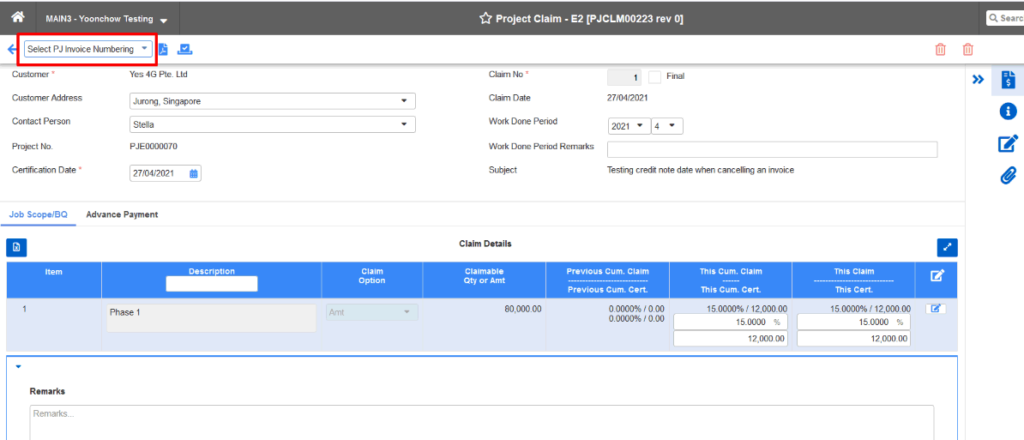Edit the Phase 1 row
This screenshot has height=440, width=1024.
pos(935,309)
